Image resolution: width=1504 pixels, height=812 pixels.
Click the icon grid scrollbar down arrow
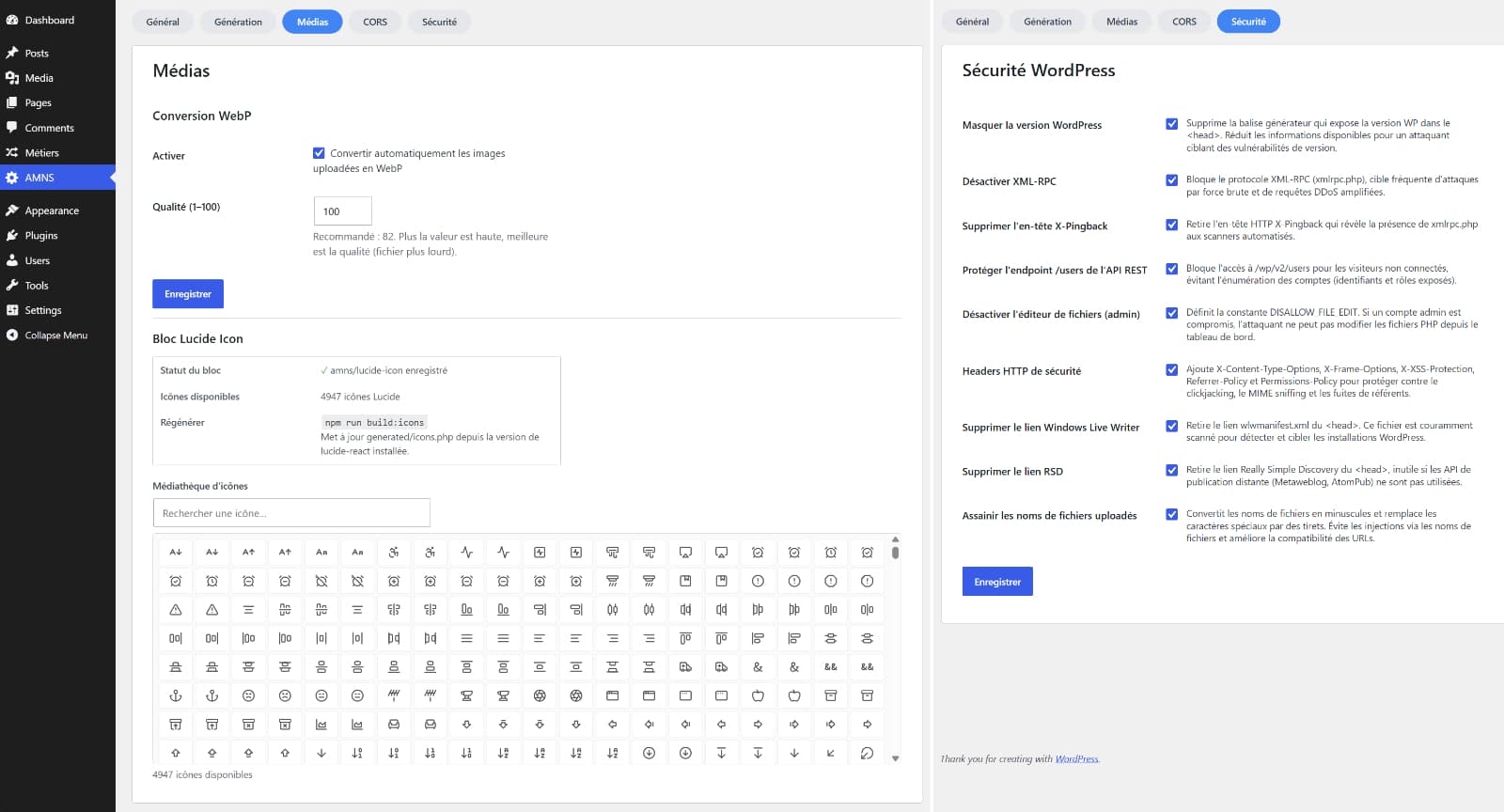tap(895, 758)
